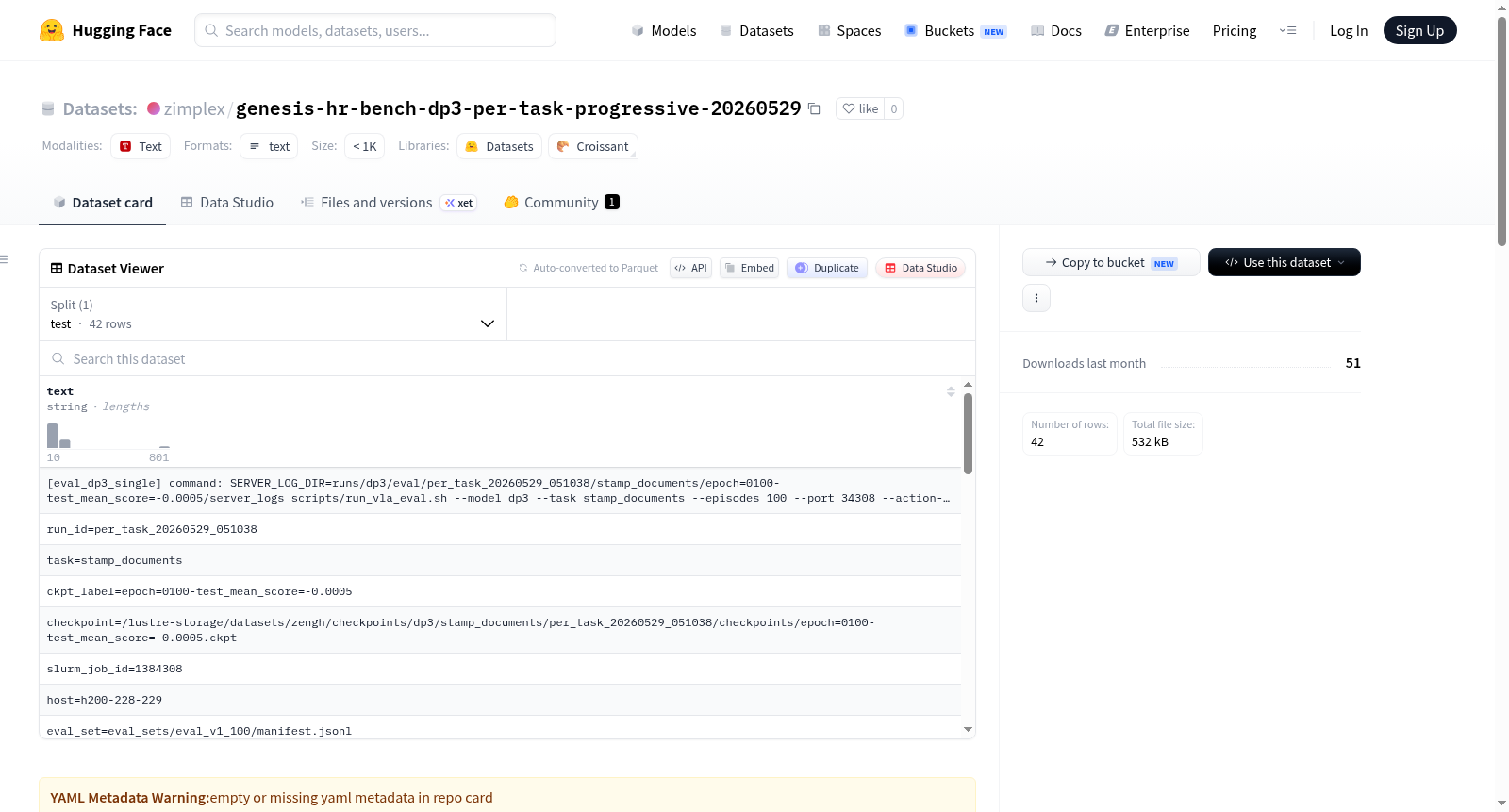The width and height of the screenshot is (1509, 812).
Task: Open the Models page
Action: point(664,30)
